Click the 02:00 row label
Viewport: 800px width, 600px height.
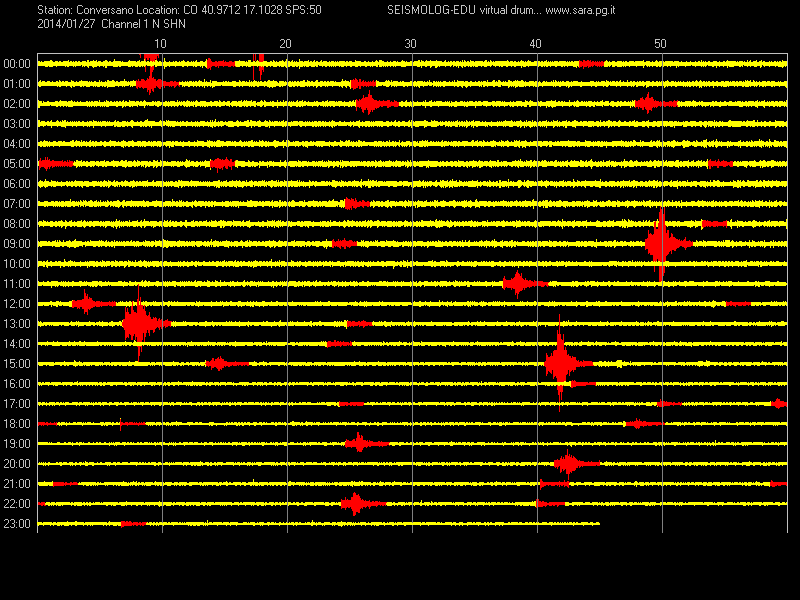(17, 104)
